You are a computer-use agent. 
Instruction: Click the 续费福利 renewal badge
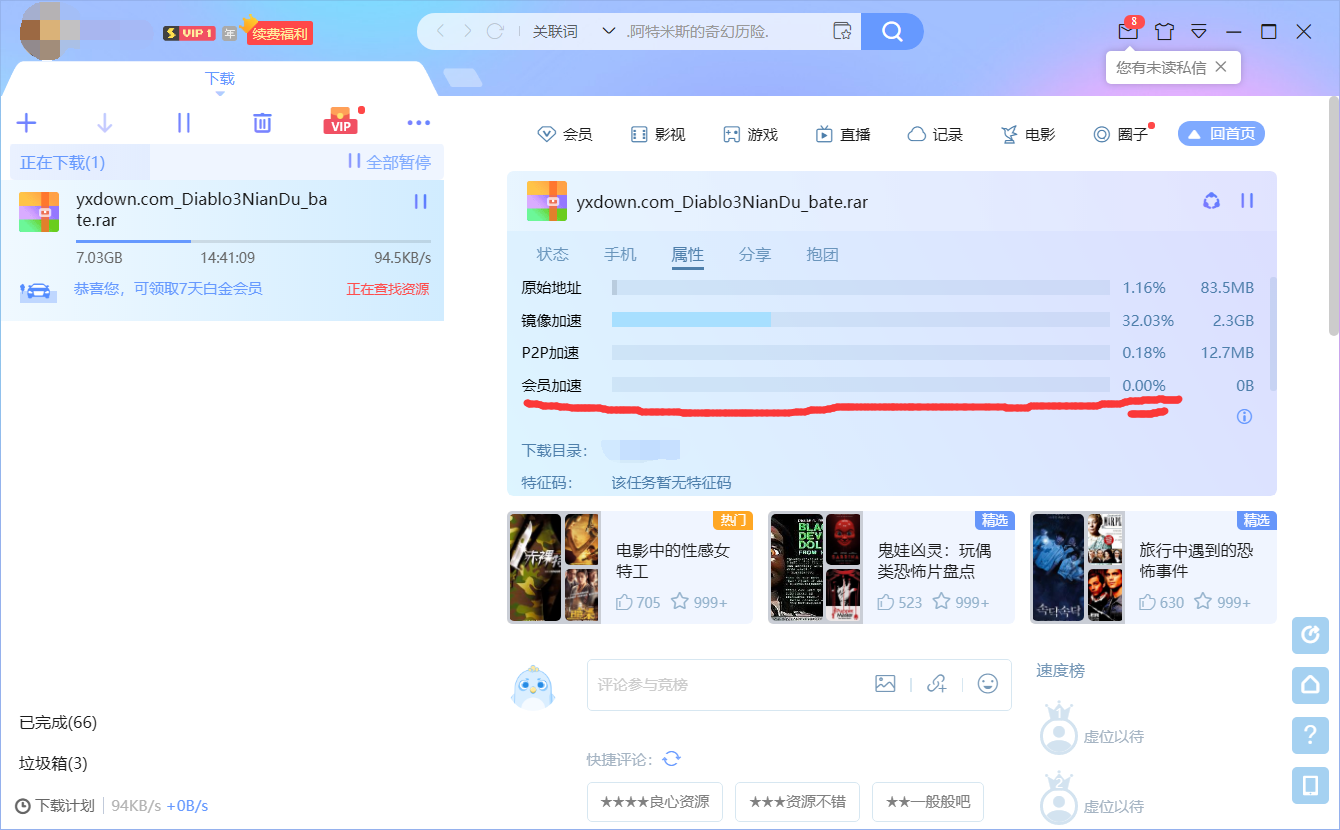(280, 33)
